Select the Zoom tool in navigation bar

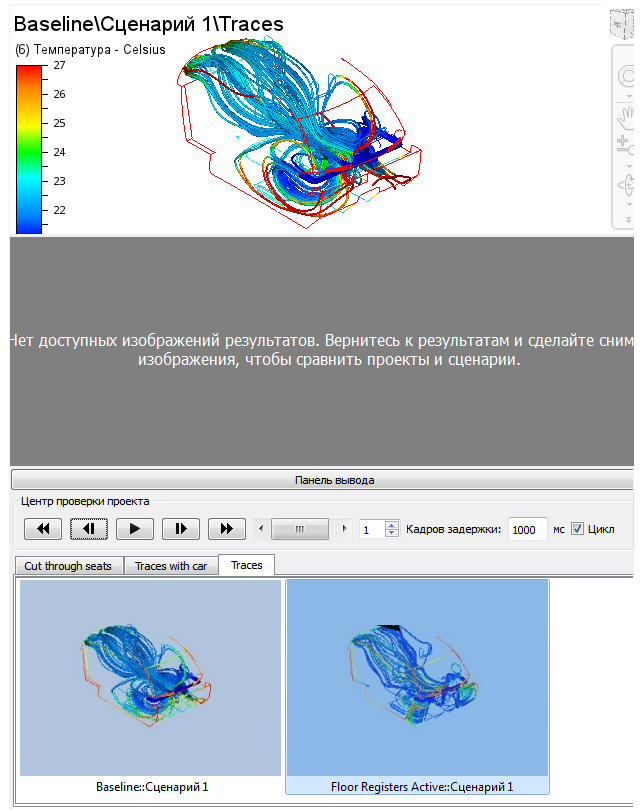pos(625,145)
